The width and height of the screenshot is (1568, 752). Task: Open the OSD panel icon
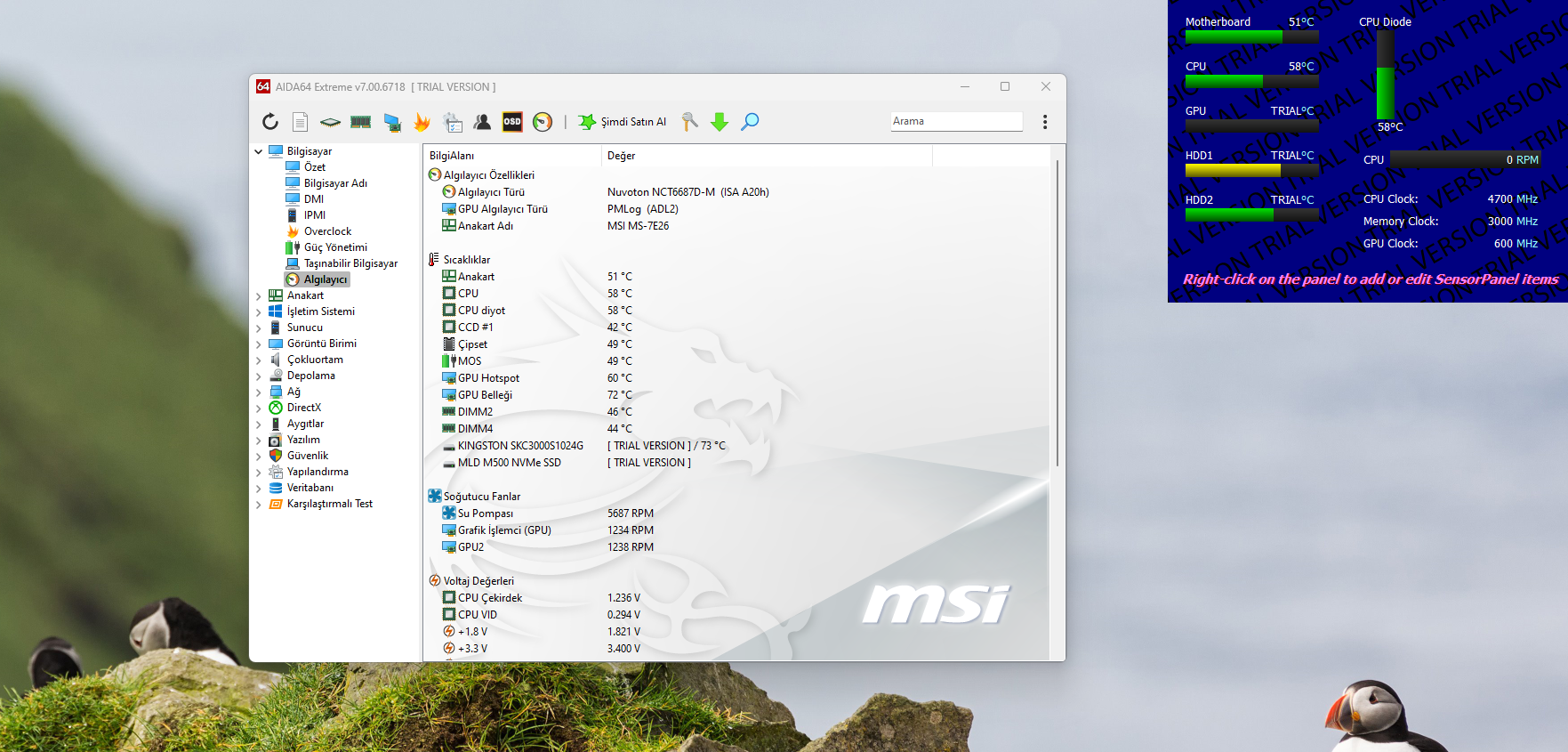512,122
